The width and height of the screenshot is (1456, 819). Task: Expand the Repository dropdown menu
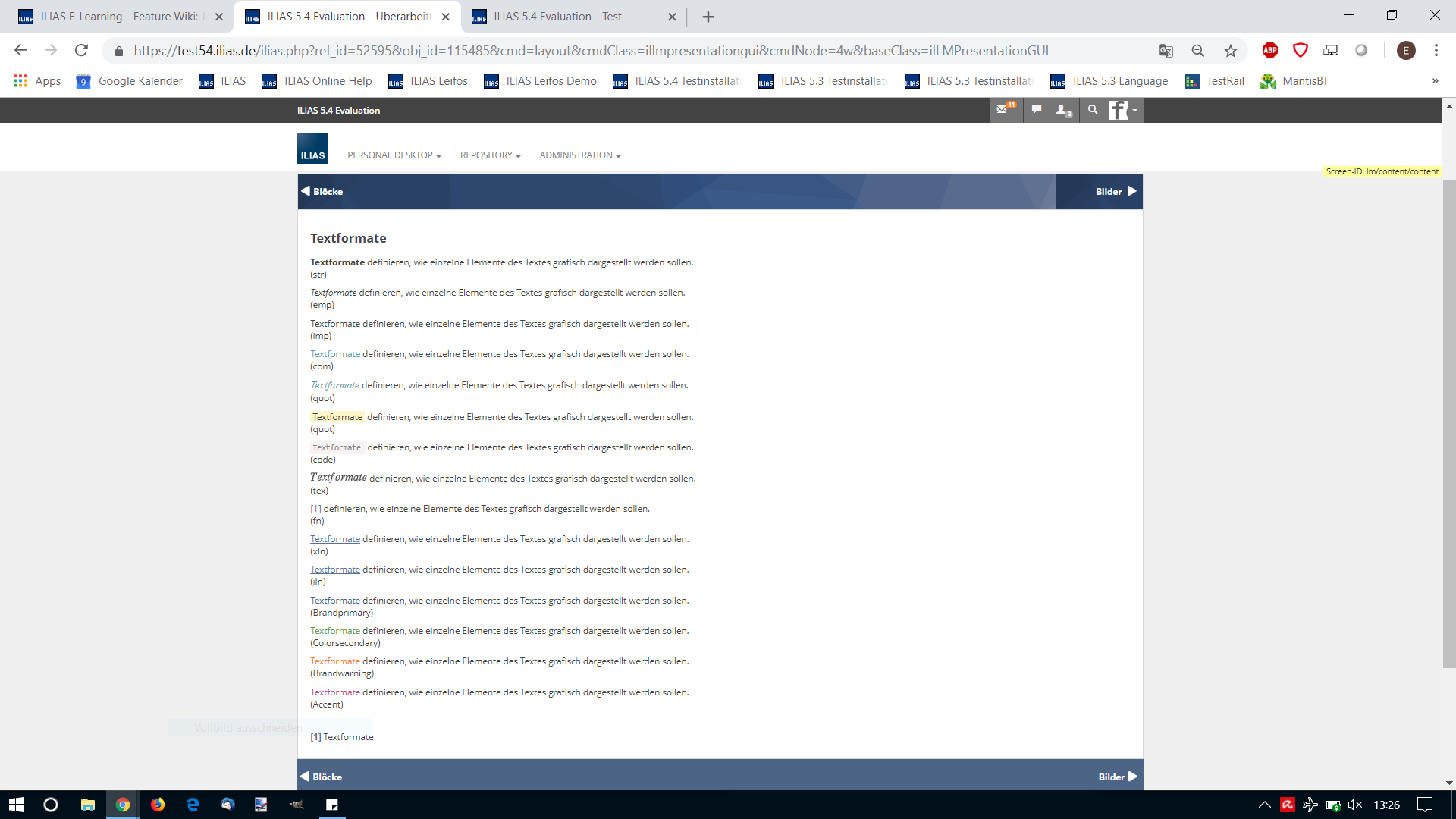[490, 155]
